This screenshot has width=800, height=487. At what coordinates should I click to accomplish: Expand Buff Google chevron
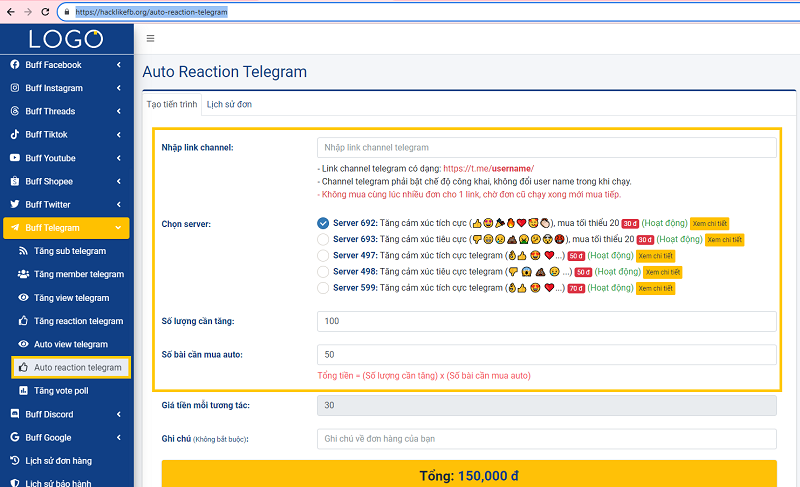click(x=118, y=438)
